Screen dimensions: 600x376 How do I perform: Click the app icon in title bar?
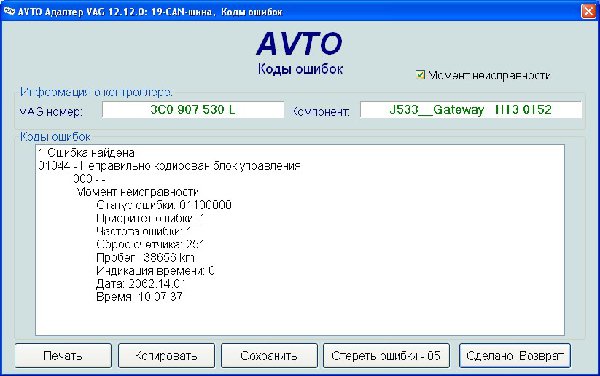click(9, 11)
